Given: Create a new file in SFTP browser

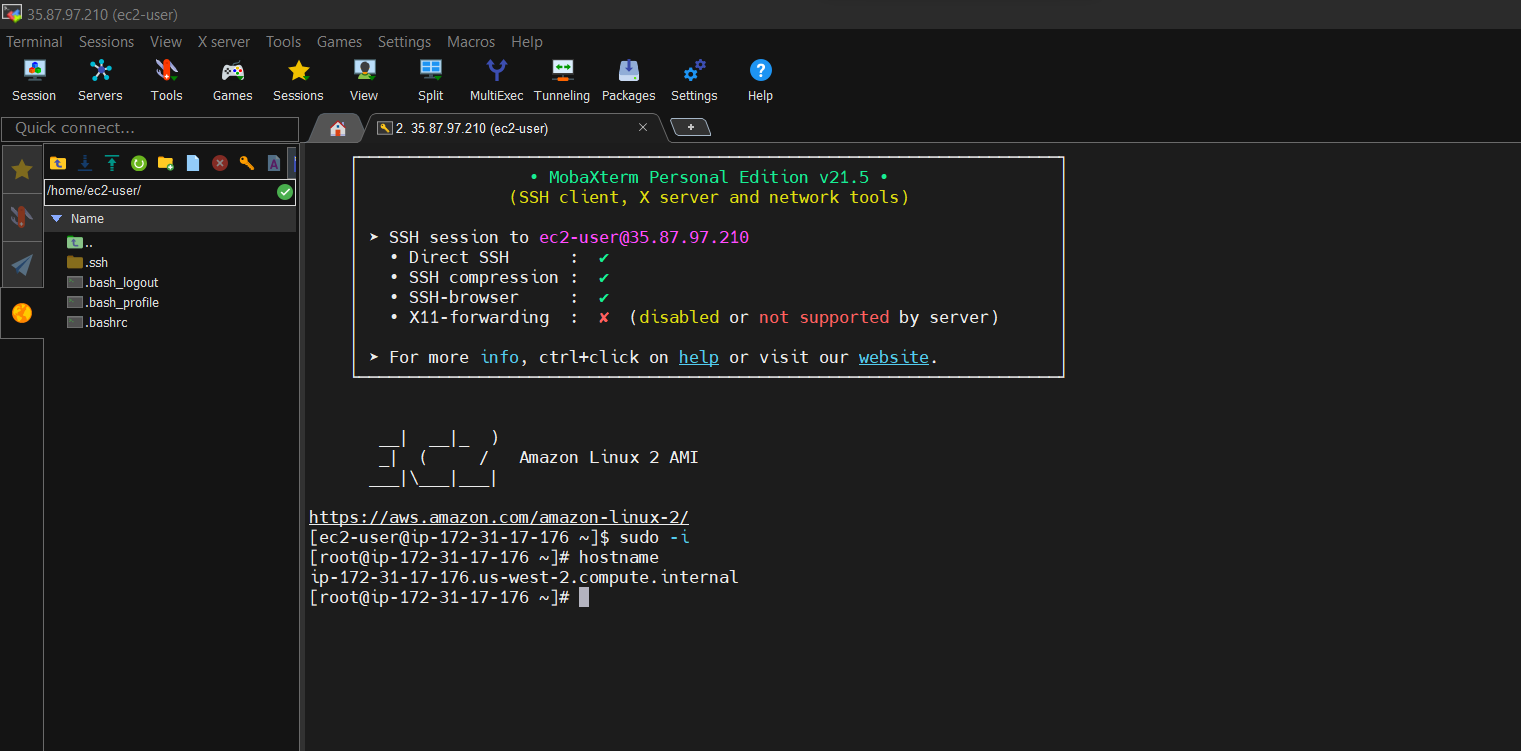Looking at the screenshot, I should click(193, 163).
